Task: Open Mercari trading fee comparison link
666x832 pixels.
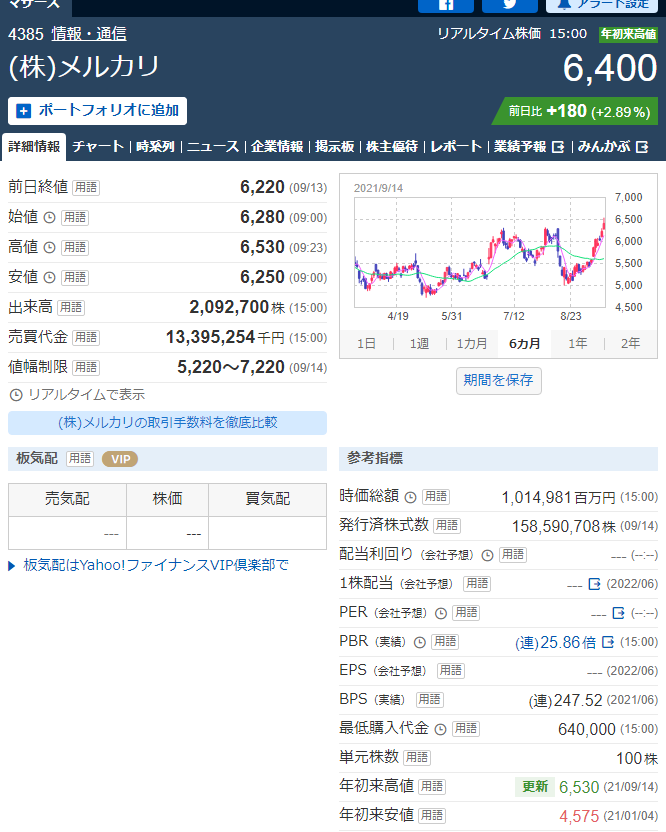Action: 167,423
